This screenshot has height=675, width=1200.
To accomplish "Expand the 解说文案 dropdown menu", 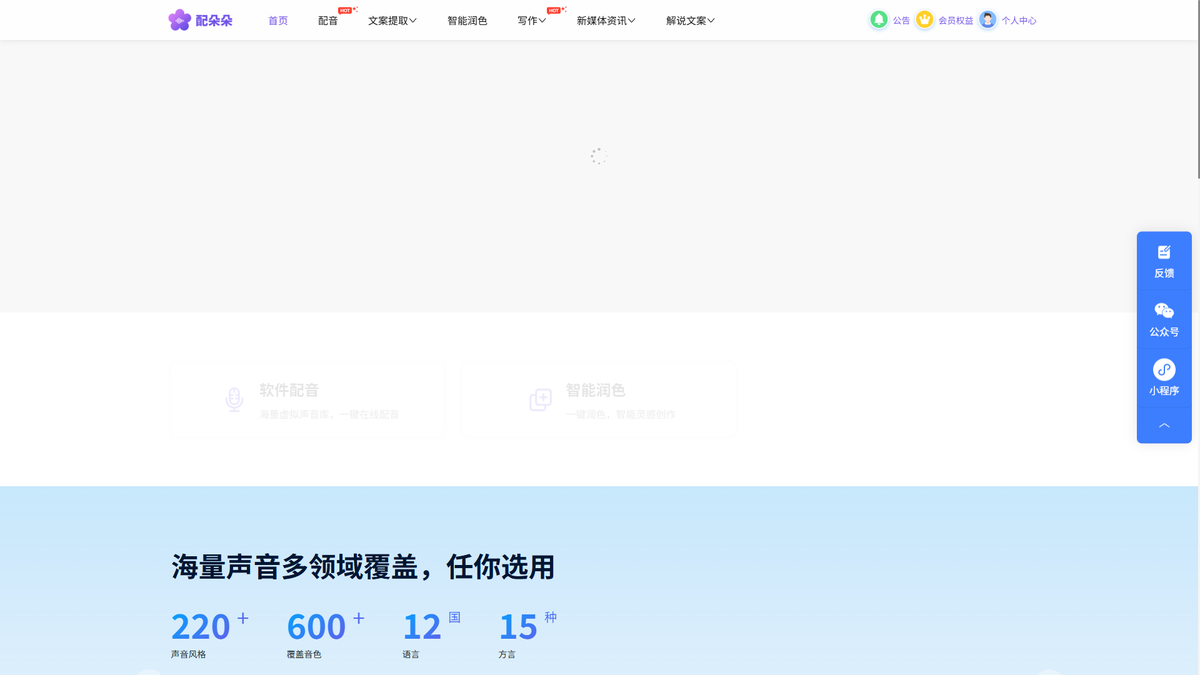I will tap(690, 21).
